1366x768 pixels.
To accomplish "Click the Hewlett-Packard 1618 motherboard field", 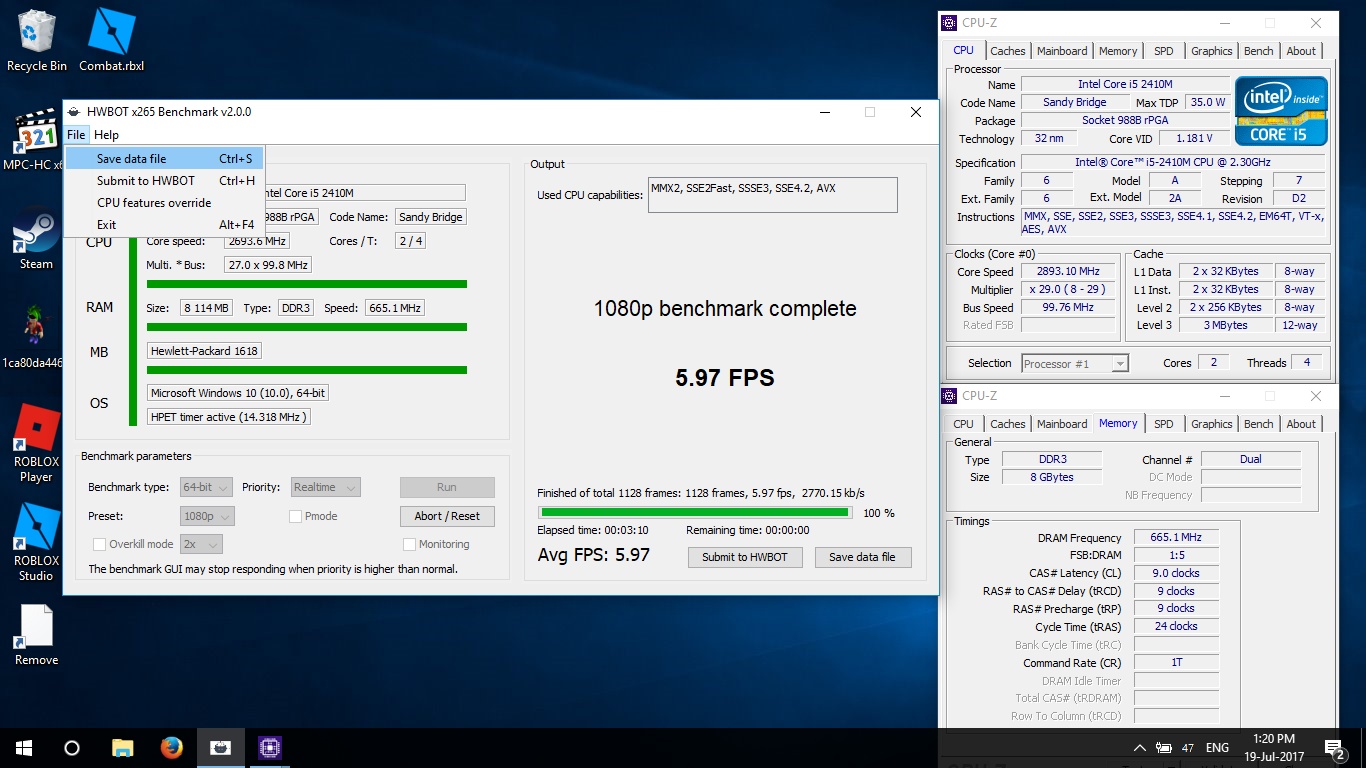I will tap(204, 351).
